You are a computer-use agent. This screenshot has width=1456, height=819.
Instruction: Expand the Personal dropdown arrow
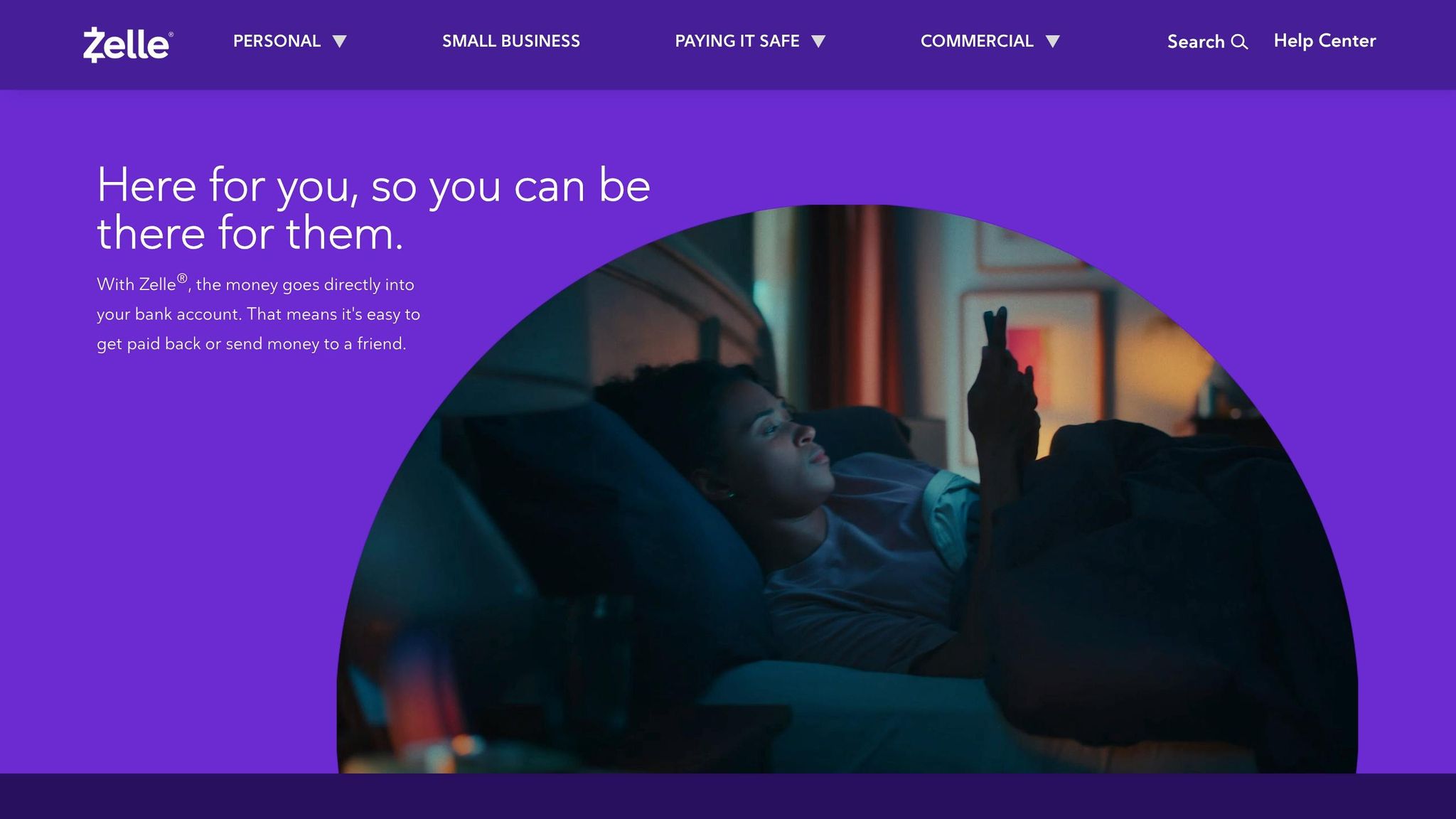(340, 41)
